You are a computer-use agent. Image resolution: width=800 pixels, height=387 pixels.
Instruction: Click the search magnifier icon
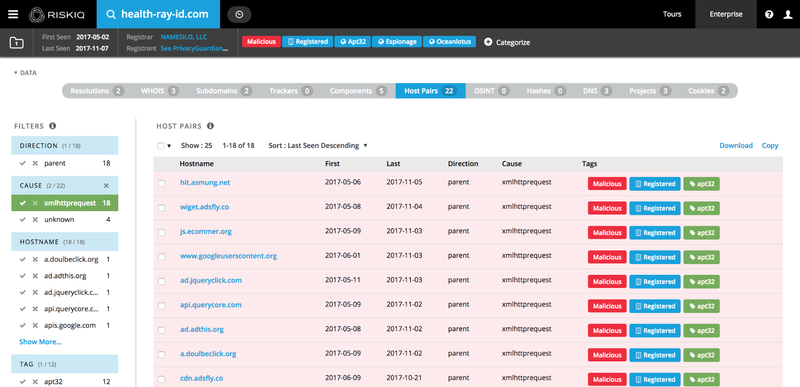(x=110, y=14)
